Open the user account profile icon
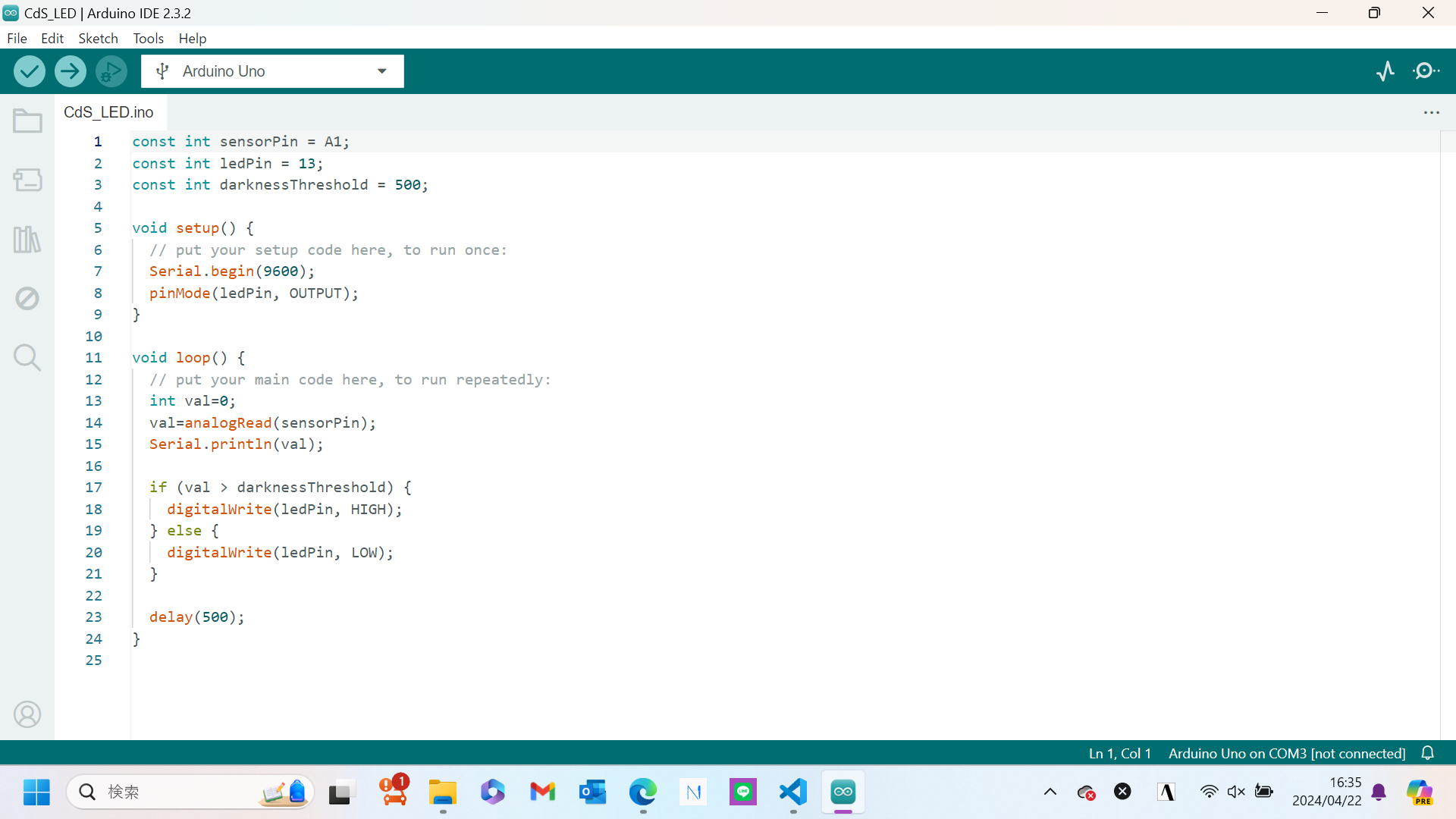Image resolution: width=1456 pixels, height=819 pixels. click(x=27, y=714)
